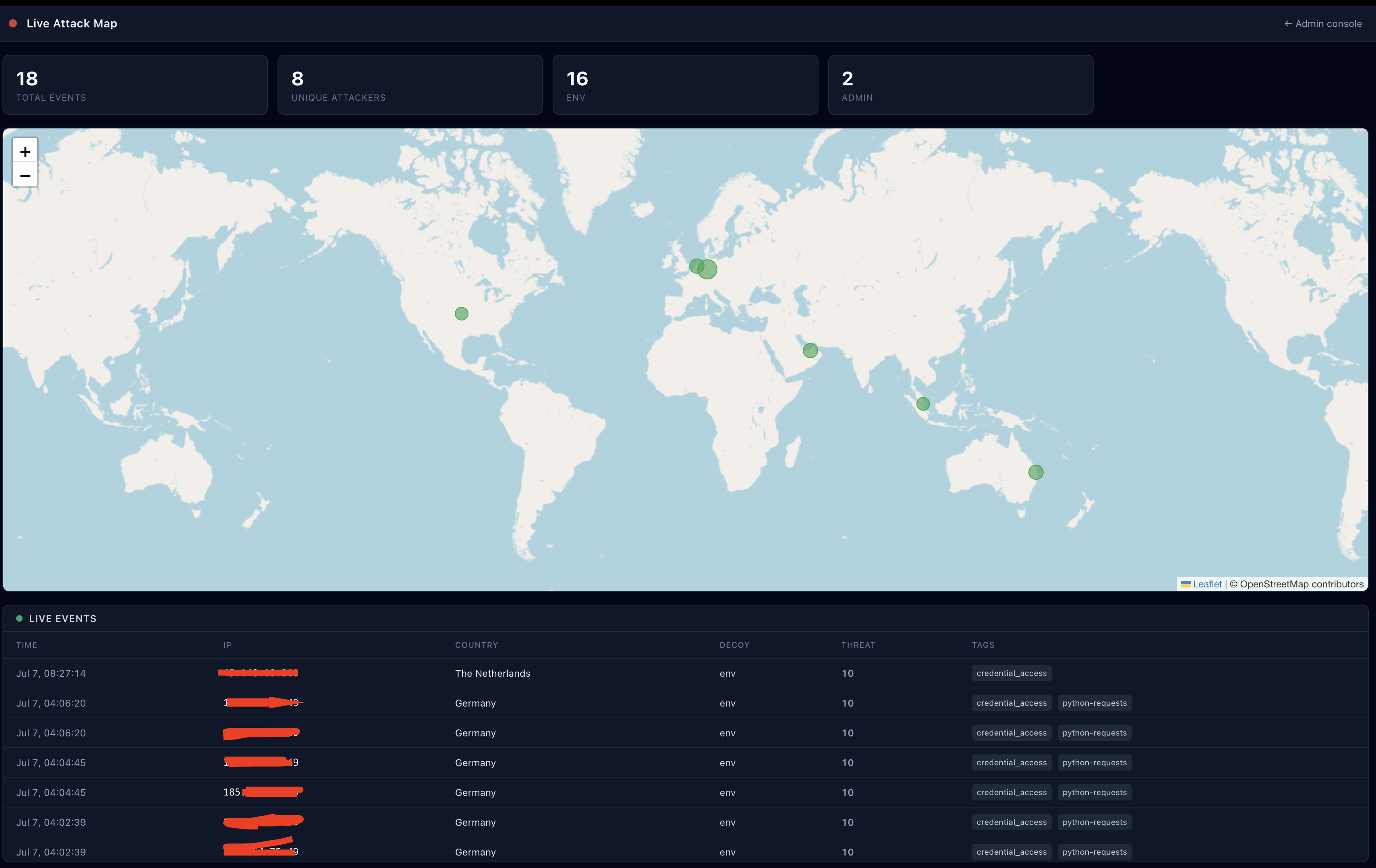This screenshot has width=1376, height=868.
Task: Select the 18 Total Events card
Action: [135, 85]
